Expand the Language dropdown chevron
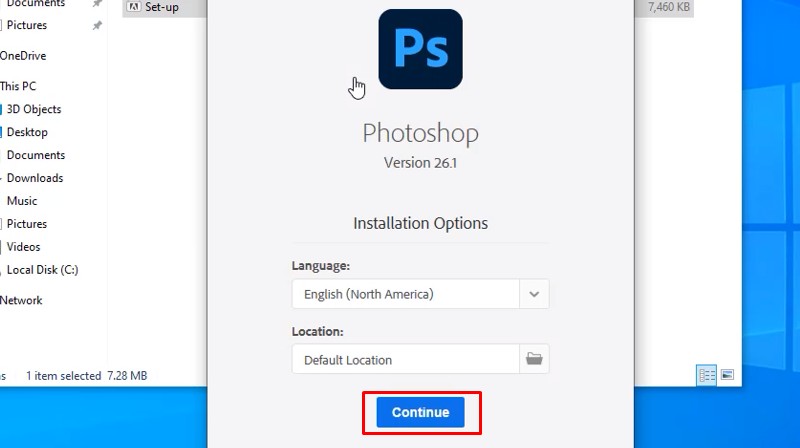 (x=534, y=294)
